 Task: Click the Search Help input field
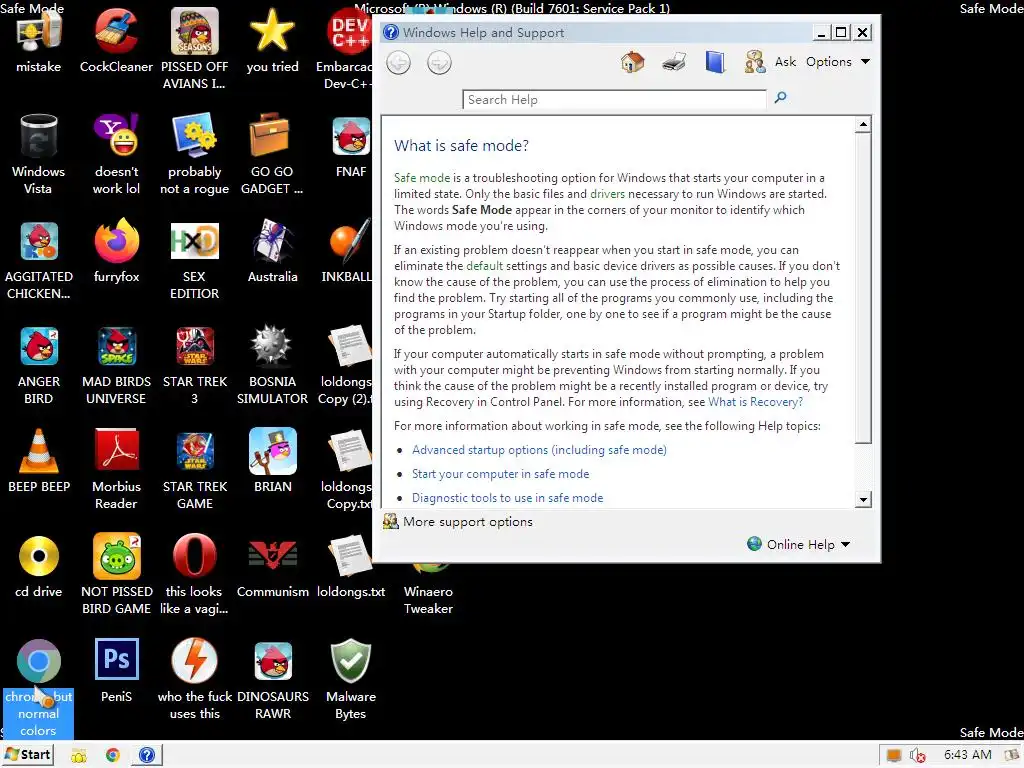coord(614,100)
